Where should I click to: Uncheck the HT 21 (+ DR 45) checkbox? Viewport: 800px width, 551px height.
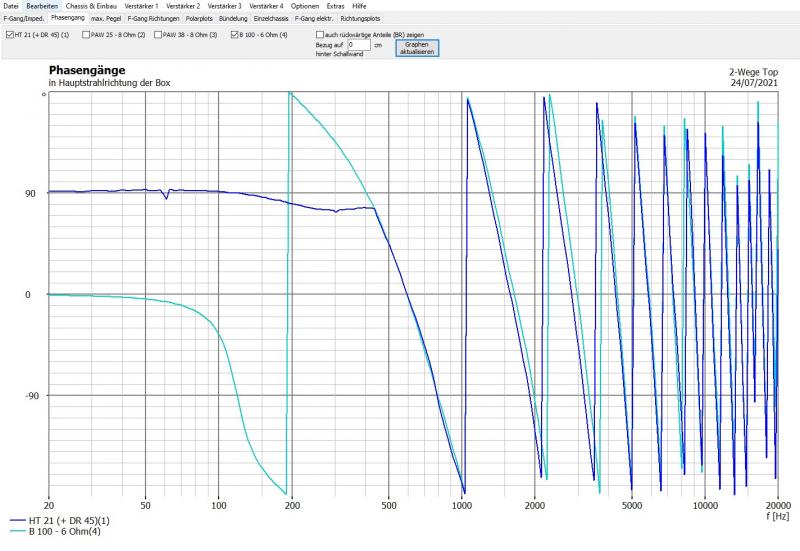click(x=9, y=35)
